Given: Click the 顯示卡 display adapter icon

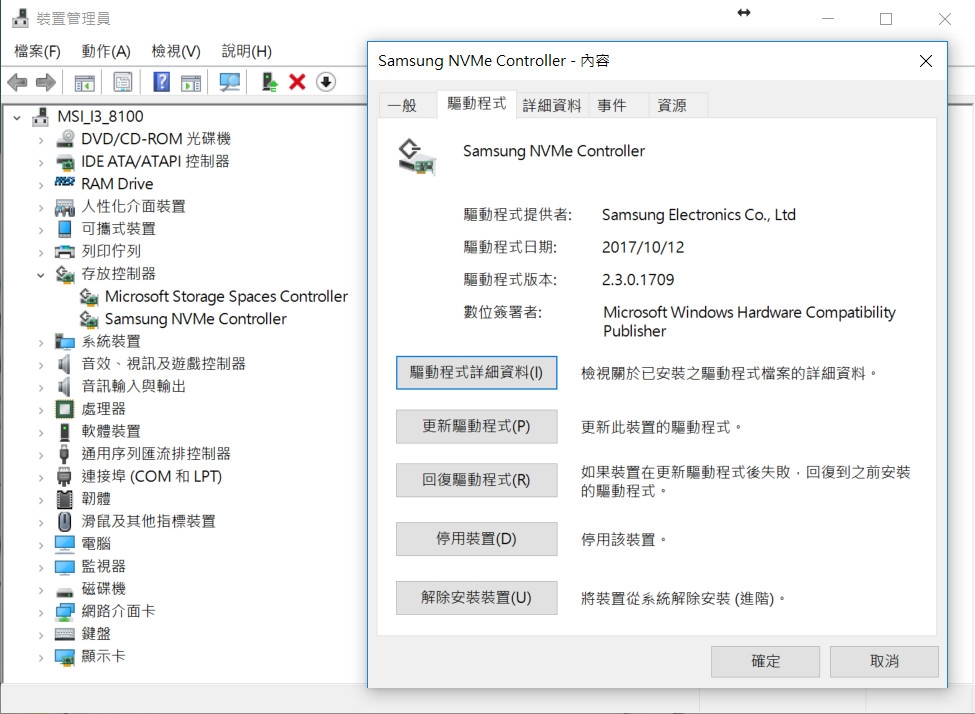Looking at the screenshot, I should pos(65,657).
